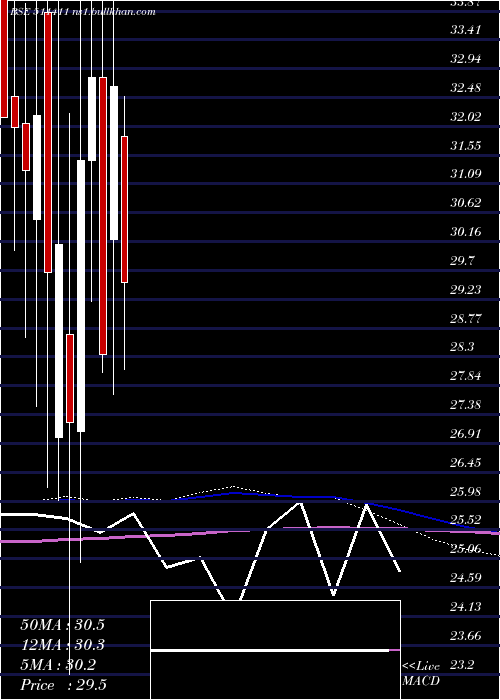Select the 30.16 price level label
The image size is (500, 700).
point(466,232)
